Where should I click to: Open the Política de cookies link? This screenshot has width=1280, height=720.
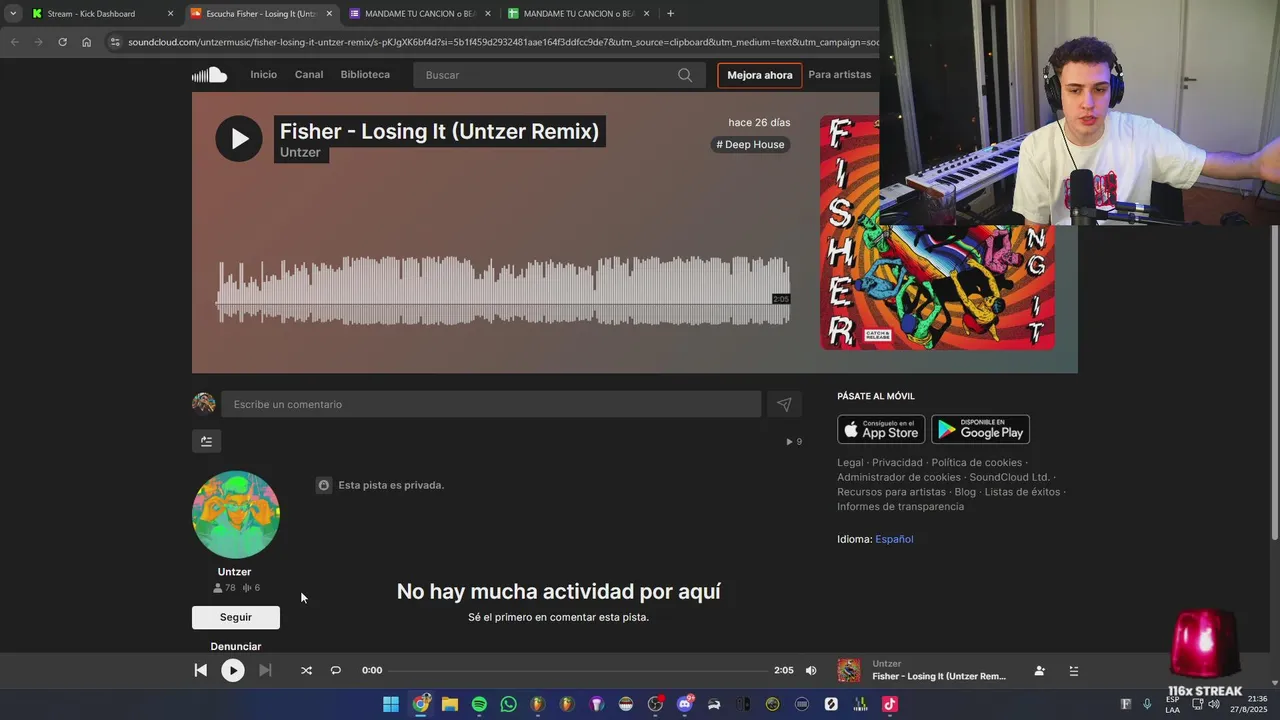(977, 463)
